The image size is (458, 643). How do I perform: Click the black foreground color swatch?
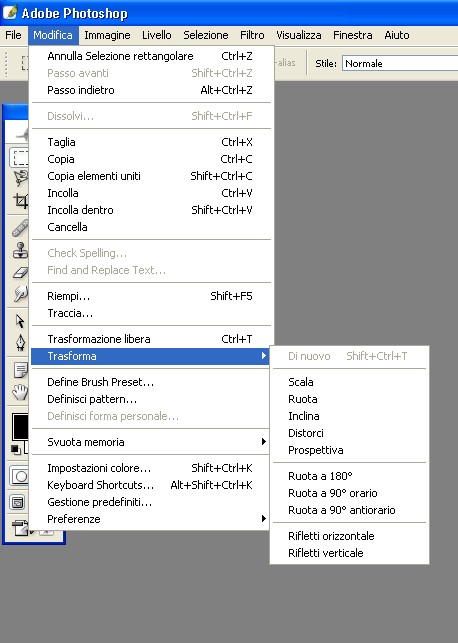pyautogui.click(x=21, y=426)
